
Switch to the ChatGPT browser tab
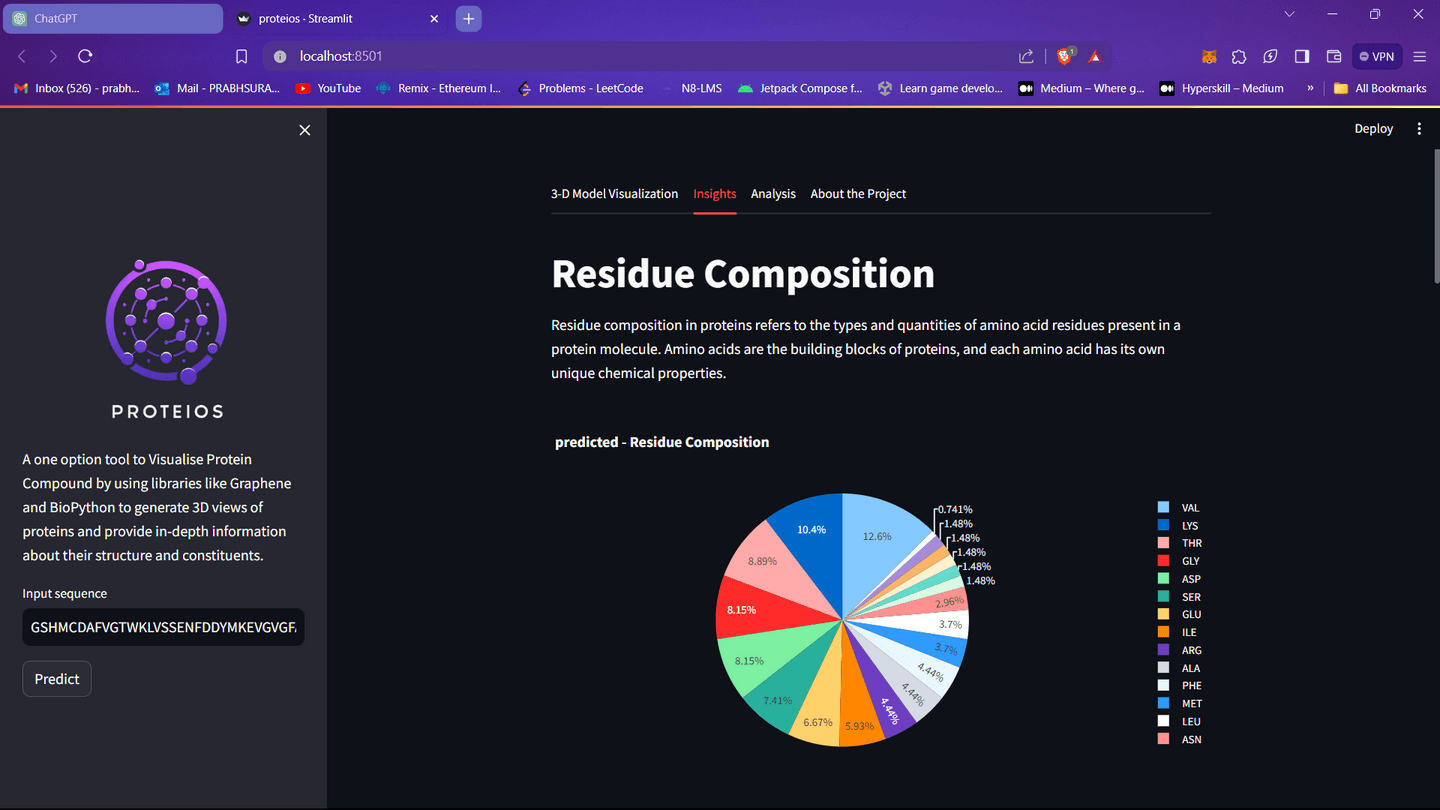pyautogui.click(x=112, y=18)
